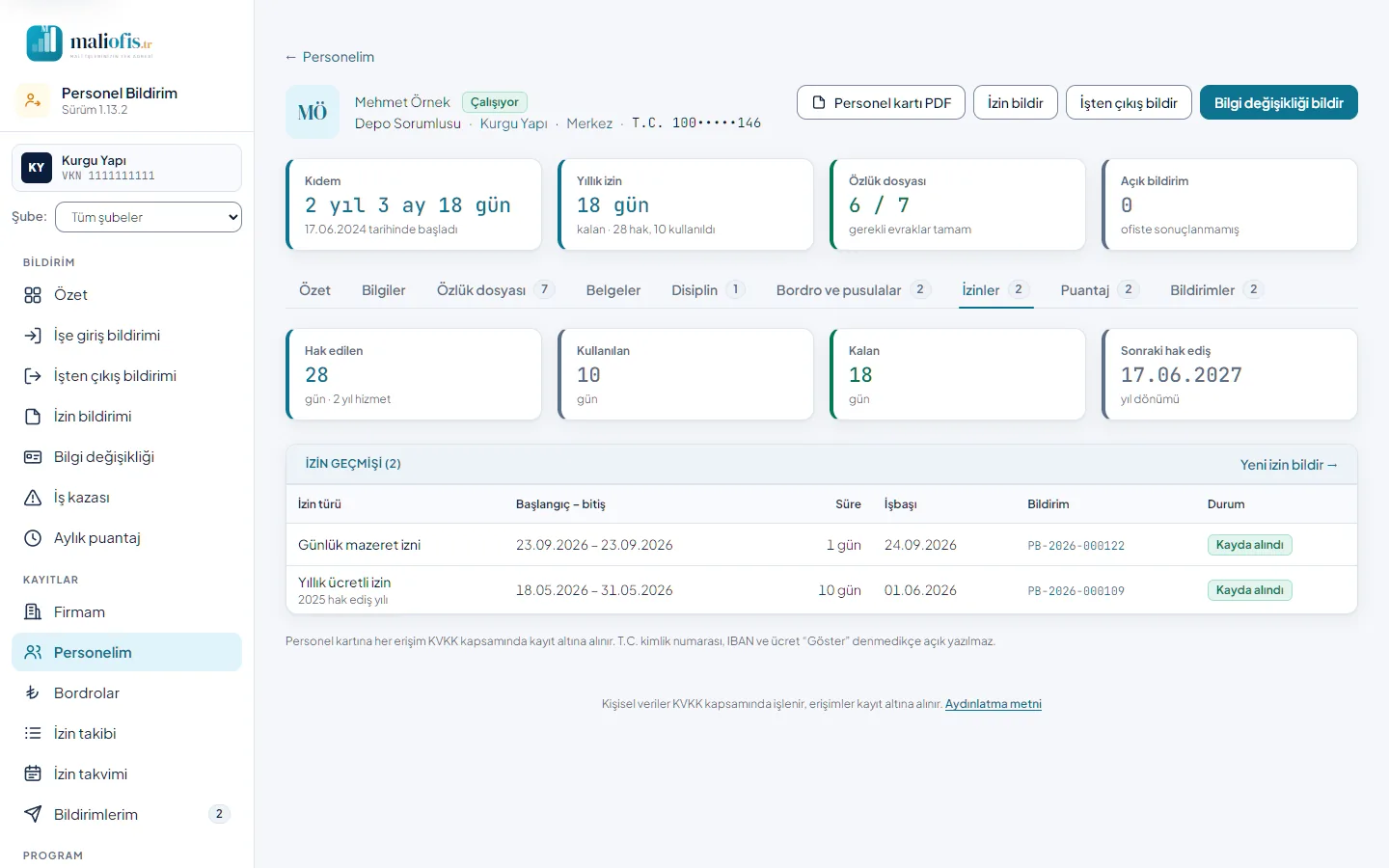Click the İşe giriş bildirimi icon
The height and width of the screenshot is (868, 1389).
33,336
